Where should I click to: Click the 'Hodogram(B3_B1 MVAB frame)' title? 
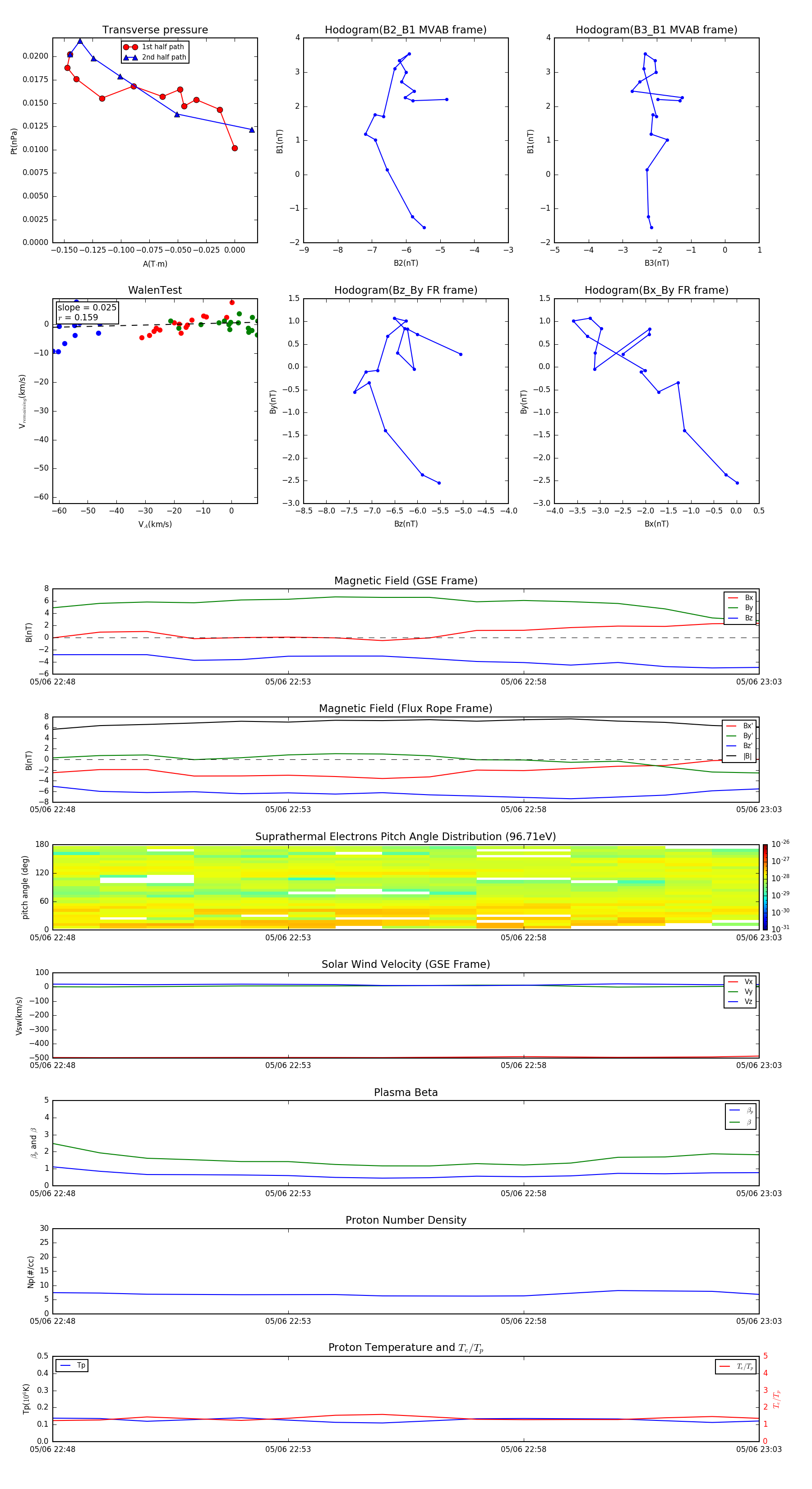[656, 30]
